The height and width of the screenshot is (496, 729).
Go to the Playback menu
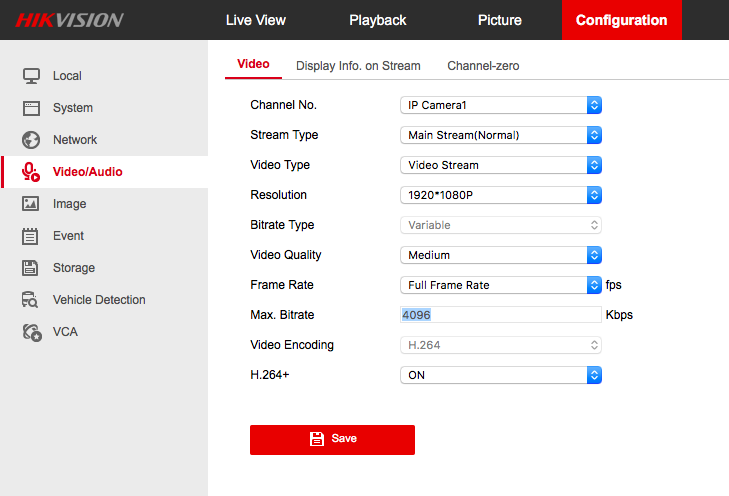[x=378, y=20]
